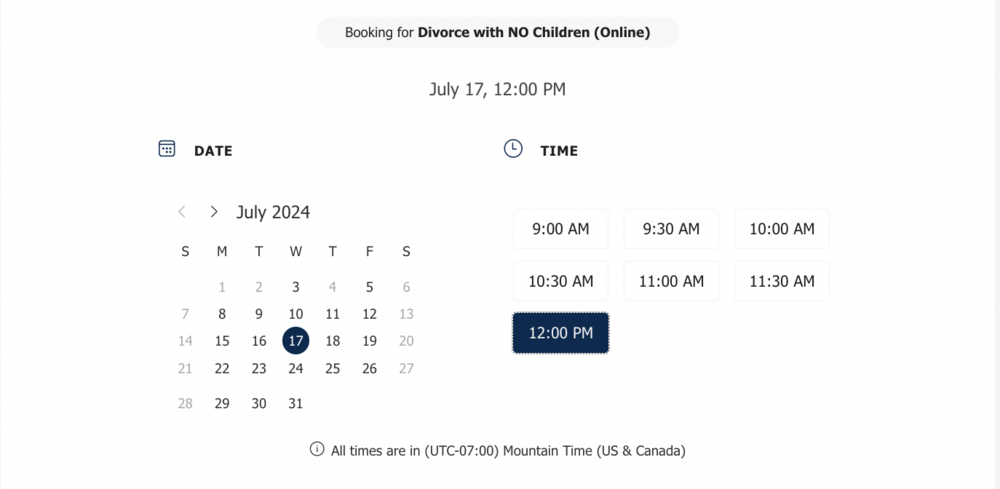The image size is (1000, 489).
Task: Pick Friday July 26 date
Action: coord(369,369)
